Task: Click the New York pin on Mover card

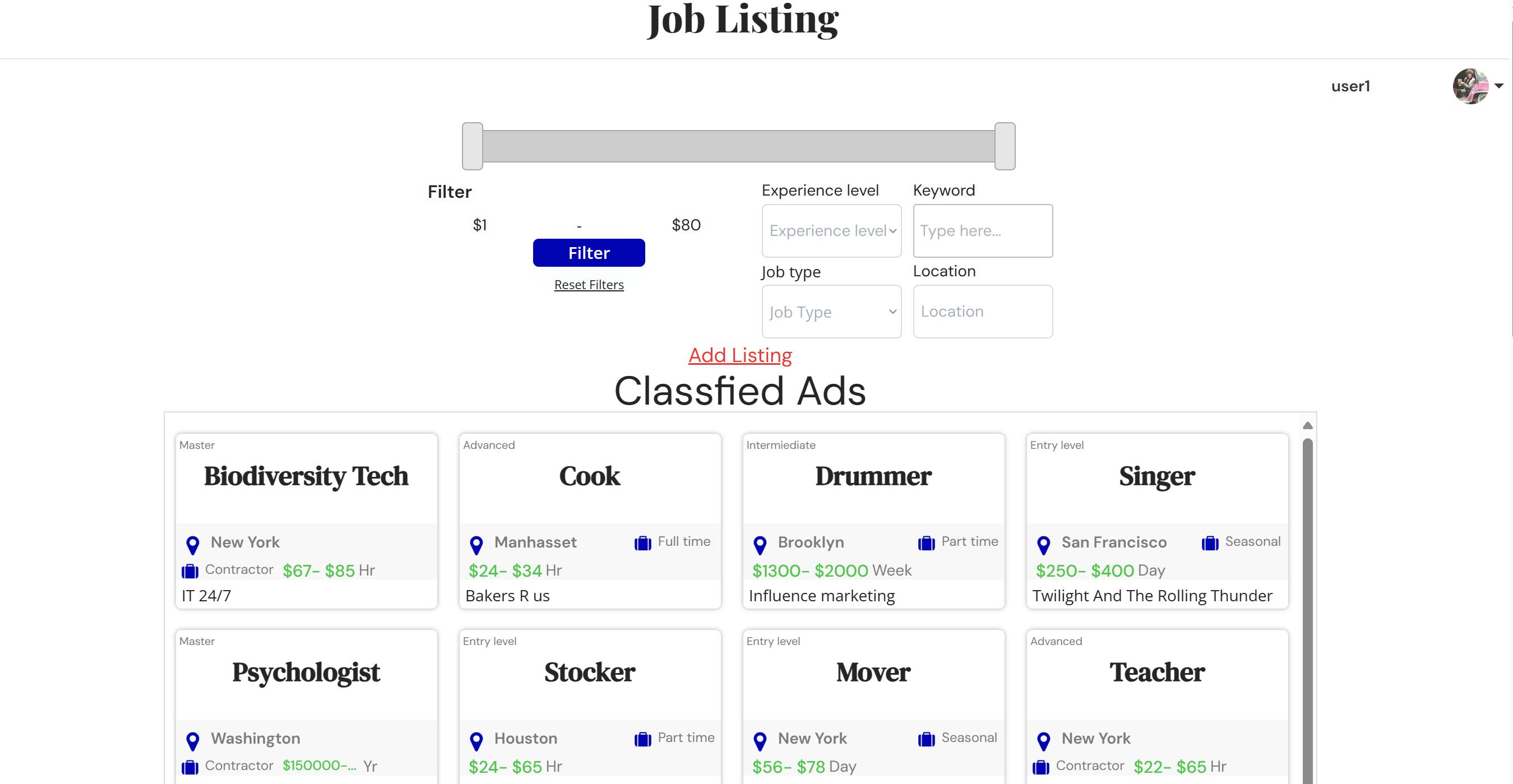Action: [x=761, y=740]
